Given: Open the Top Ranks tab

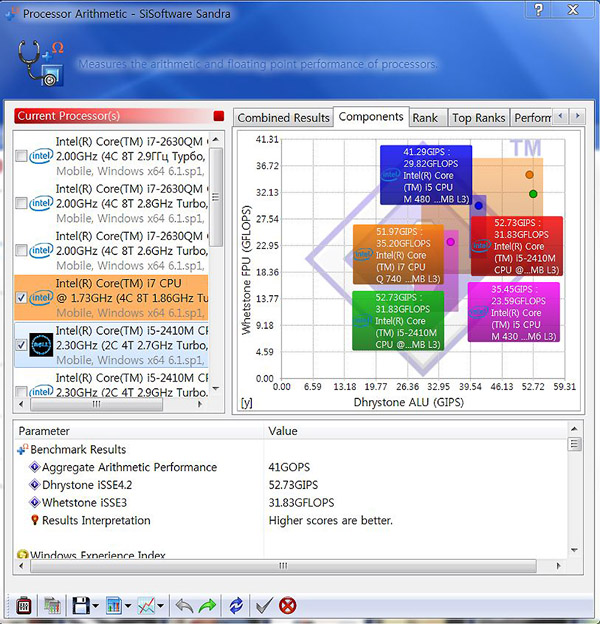Looking at the screenshot, I should 479,118.
